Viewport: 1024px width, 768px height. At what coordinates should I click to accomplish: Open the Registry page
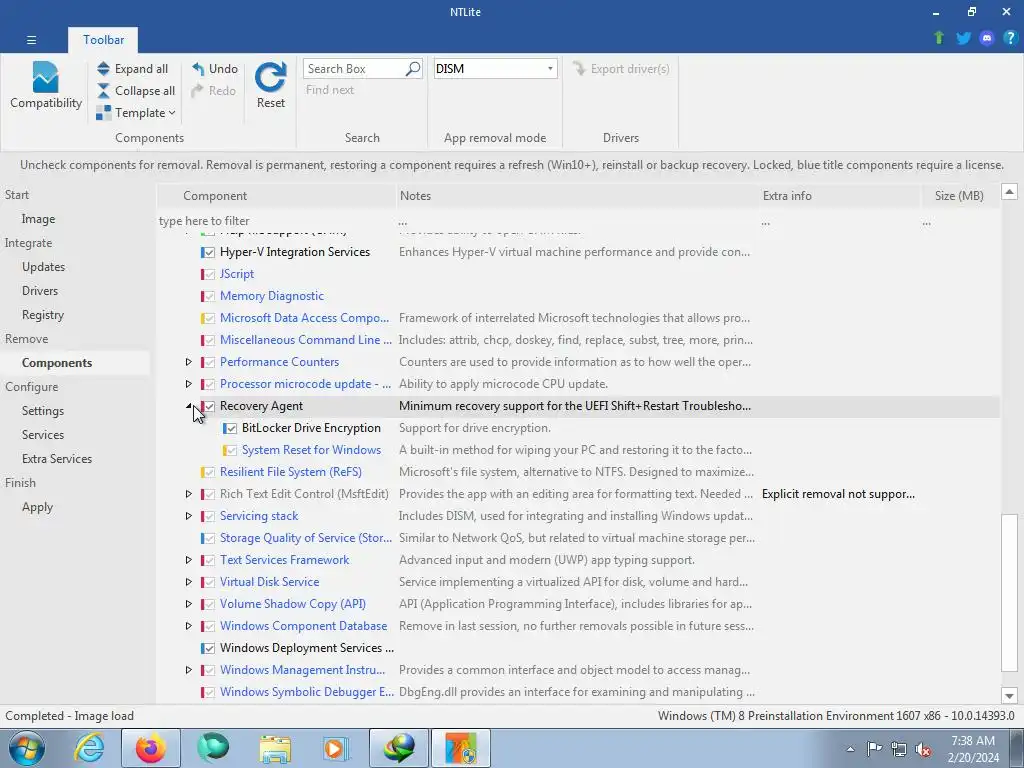pyautogui.click(x=42, y=315)
